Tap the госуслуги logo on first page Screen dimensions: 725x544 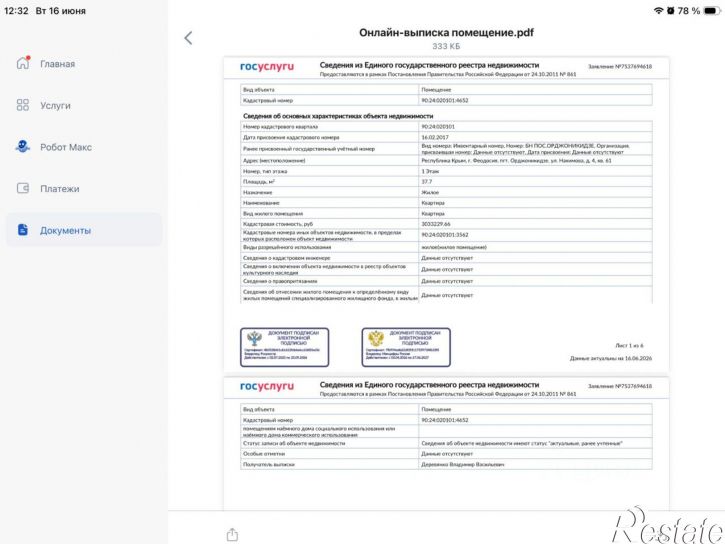[267, 67]
